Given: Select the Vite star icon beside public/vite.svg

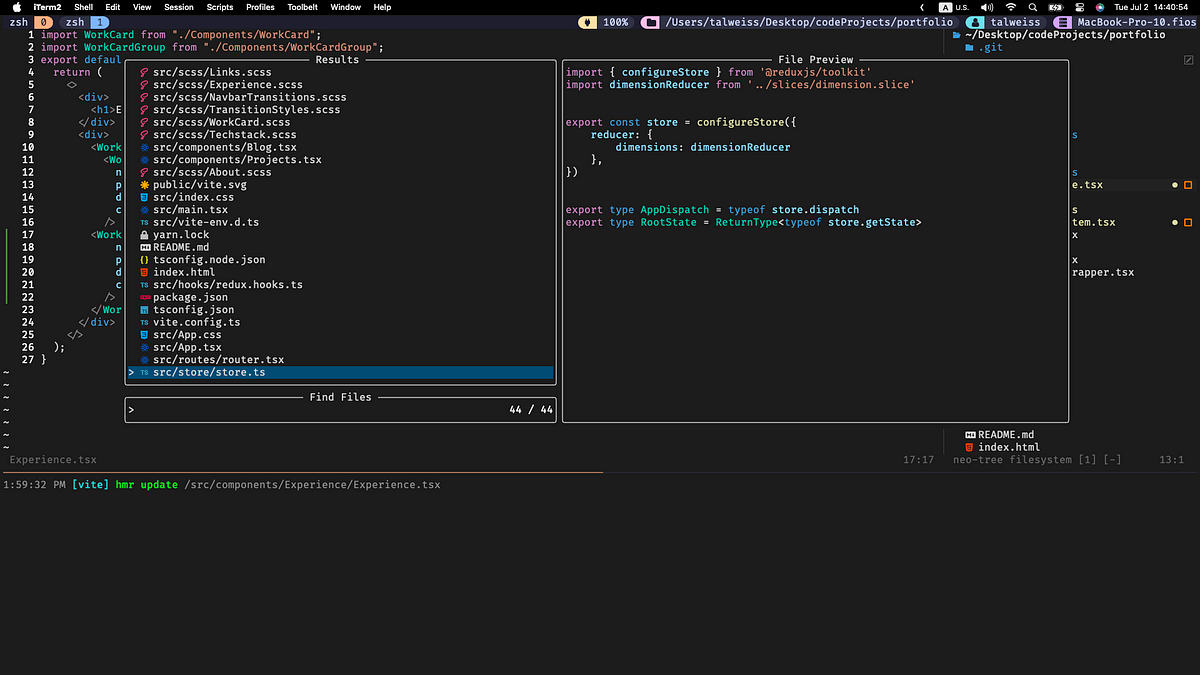Looking at the screenshot, I should 143,184.
